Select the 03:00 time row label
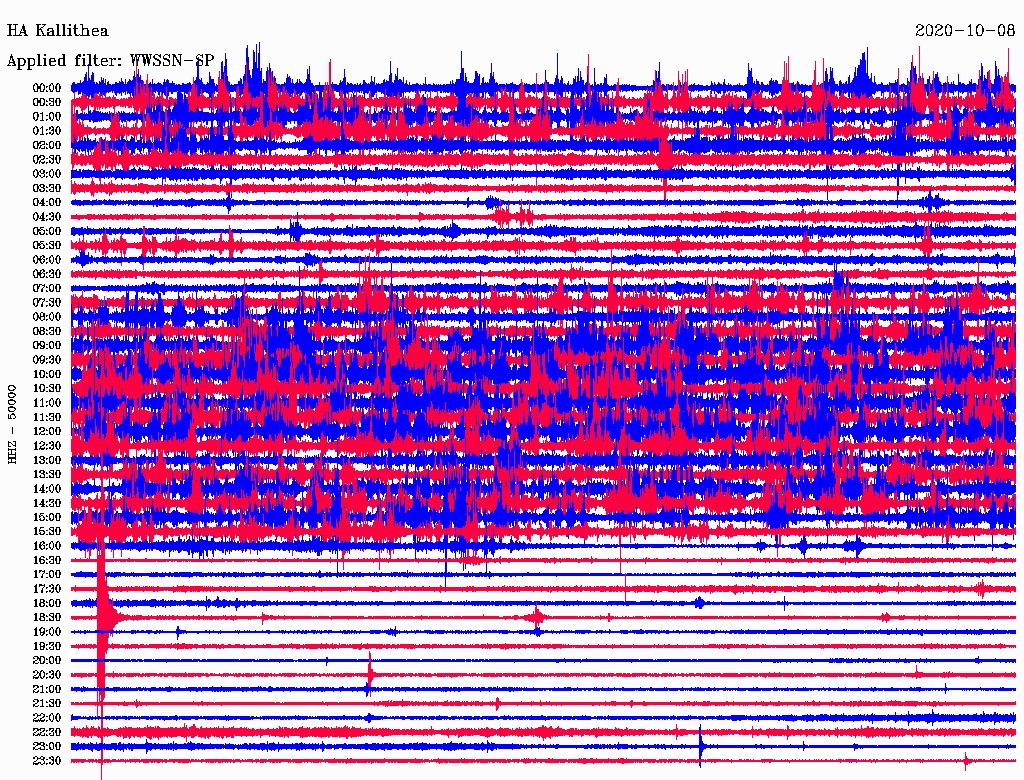The height and width of the screenshot is (780, 1024). point(47,174)
